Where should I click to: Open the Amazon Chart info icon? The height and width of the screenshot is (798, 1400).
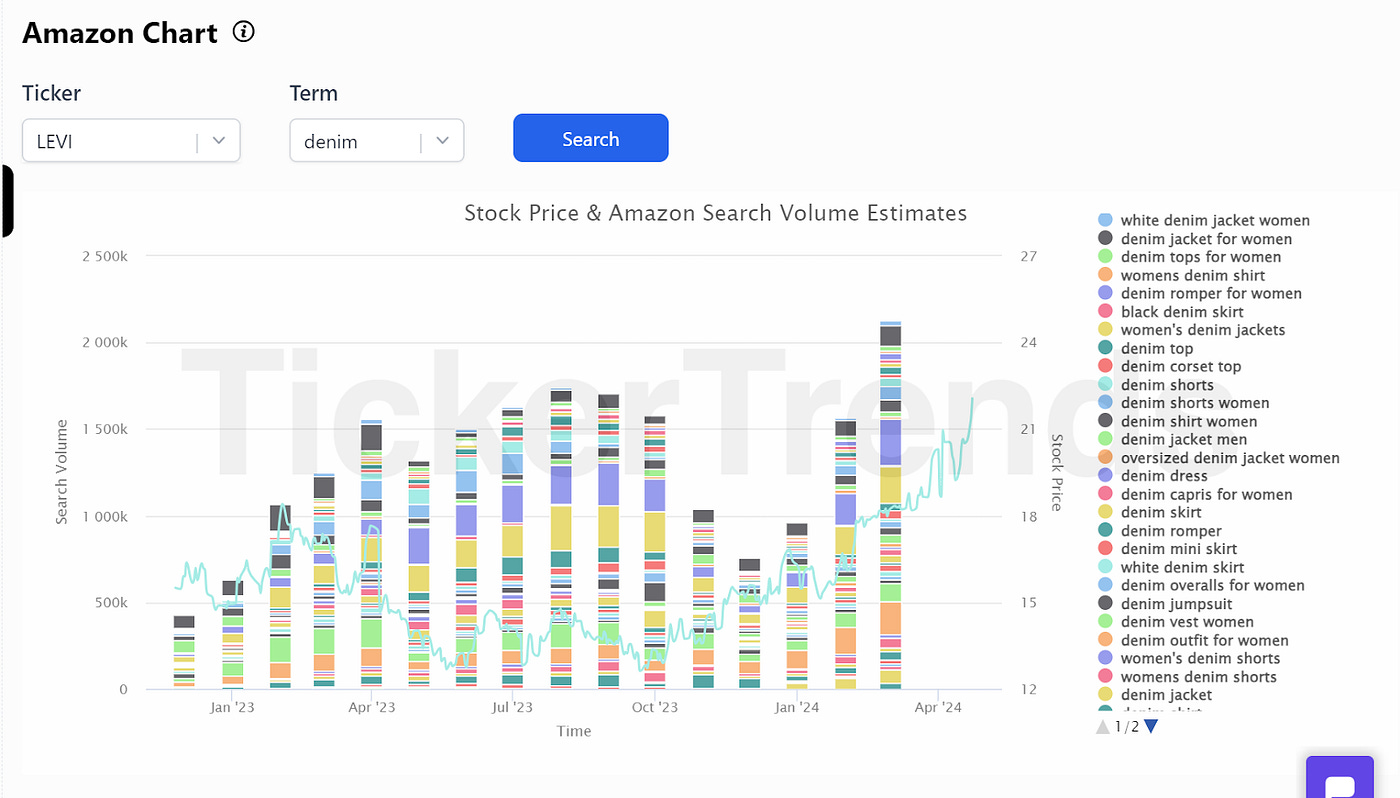[x=244, y=32]
